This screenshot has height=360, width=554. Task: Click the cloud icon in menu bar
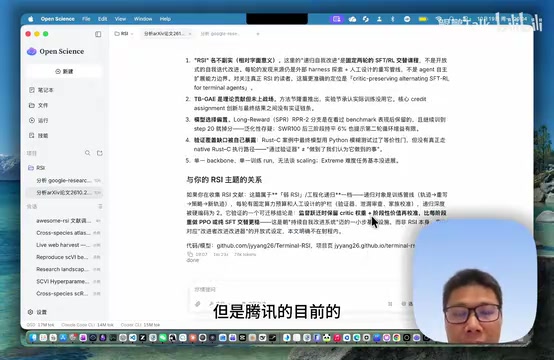[x=352, y=19]
